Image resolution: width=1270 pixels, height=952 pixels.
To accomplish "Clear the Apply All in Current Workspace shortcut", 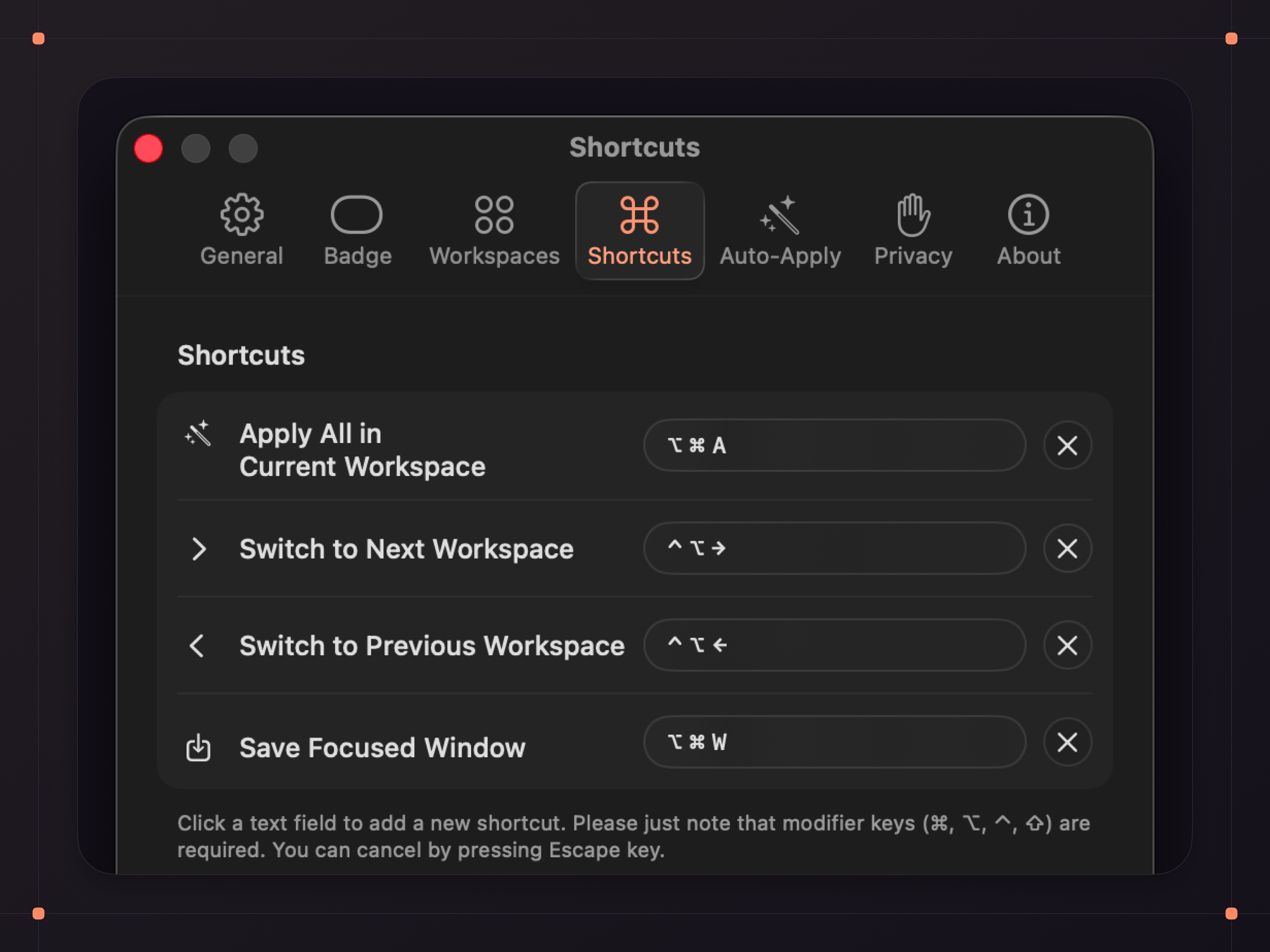I will (x=1067, y=445).
